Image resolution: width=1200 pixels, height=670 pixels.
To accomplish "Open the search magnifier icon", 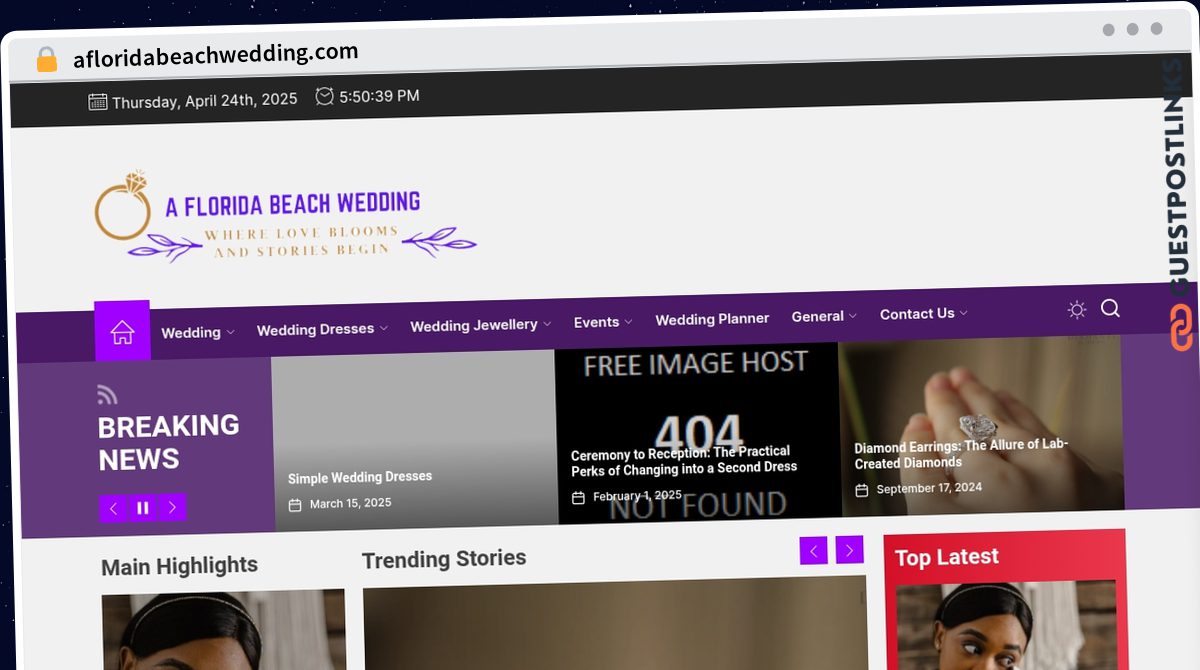I will coord(1110,310).
